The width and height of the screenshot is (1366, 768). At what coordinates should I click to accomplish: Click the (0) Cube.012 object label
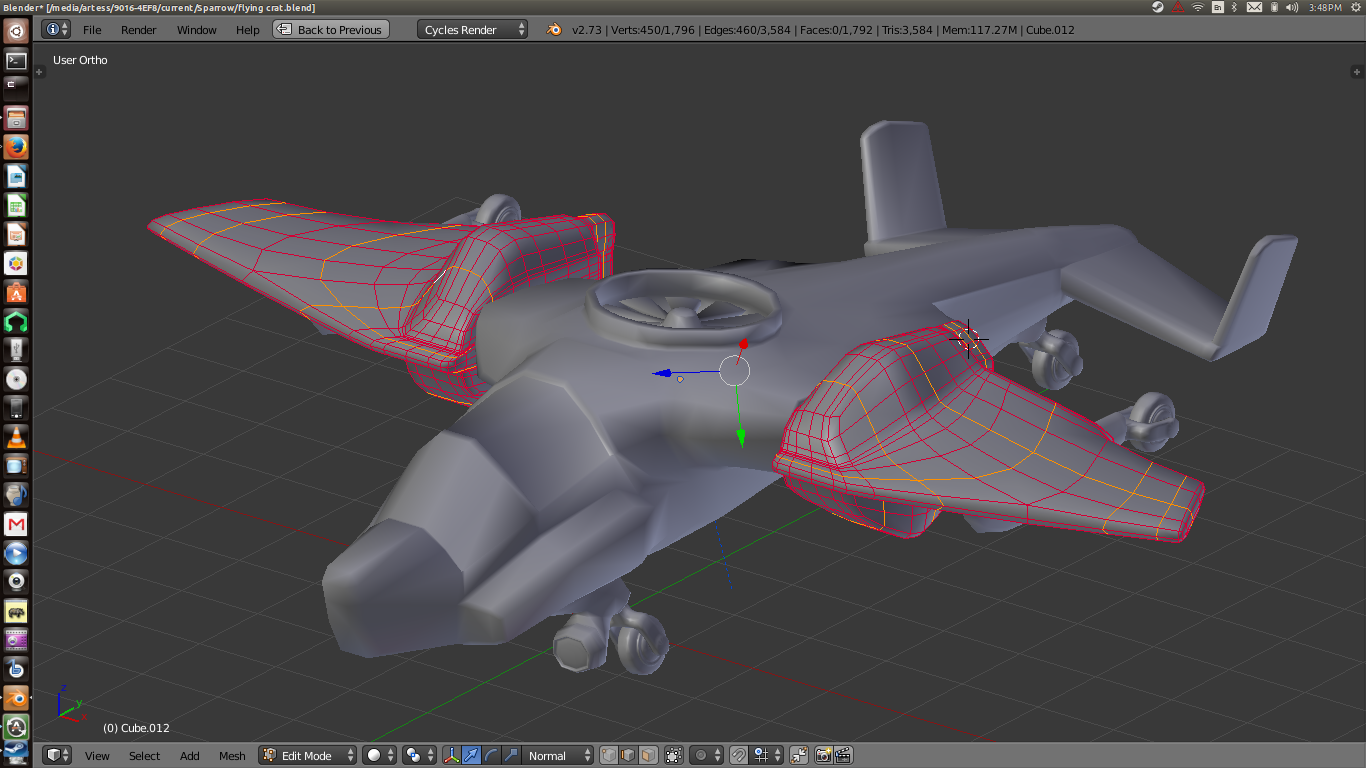tap(136, 728)
